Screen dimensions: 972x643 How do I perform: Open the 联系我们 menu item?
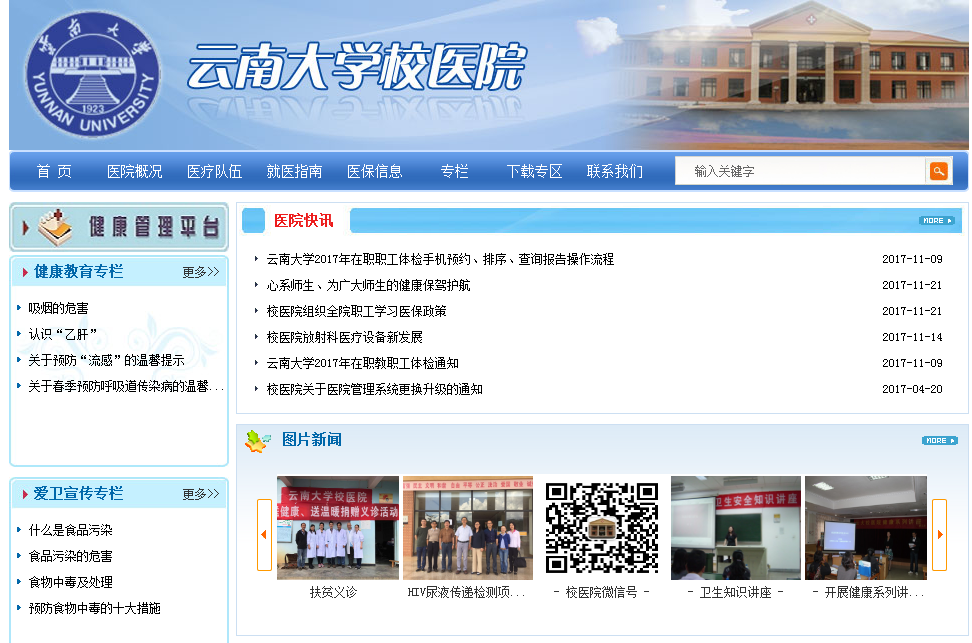click(615, 171)
